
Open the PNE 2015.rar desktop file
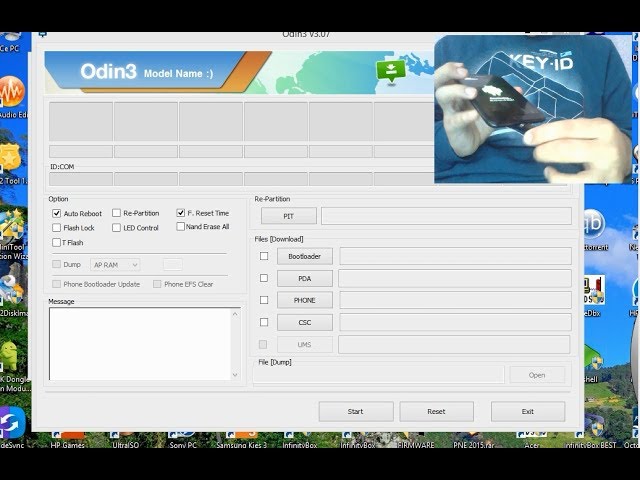click(473, 440)
